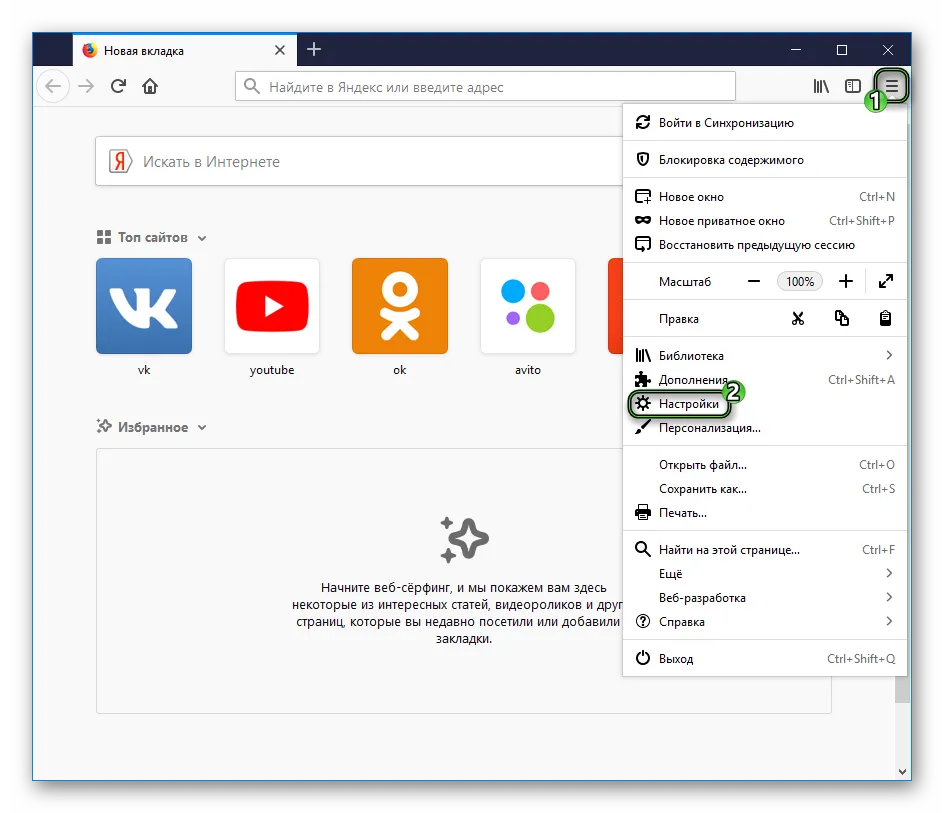Choose Печать… menu item

coord(765,513)
